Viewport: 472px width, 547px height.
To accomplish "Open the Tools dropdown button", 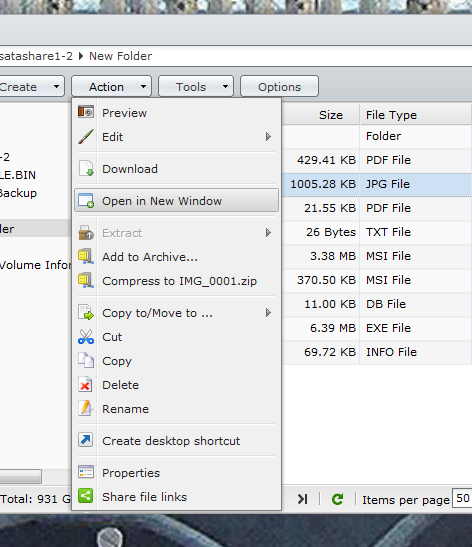I will pyautogui.click(x=196, y=86).
